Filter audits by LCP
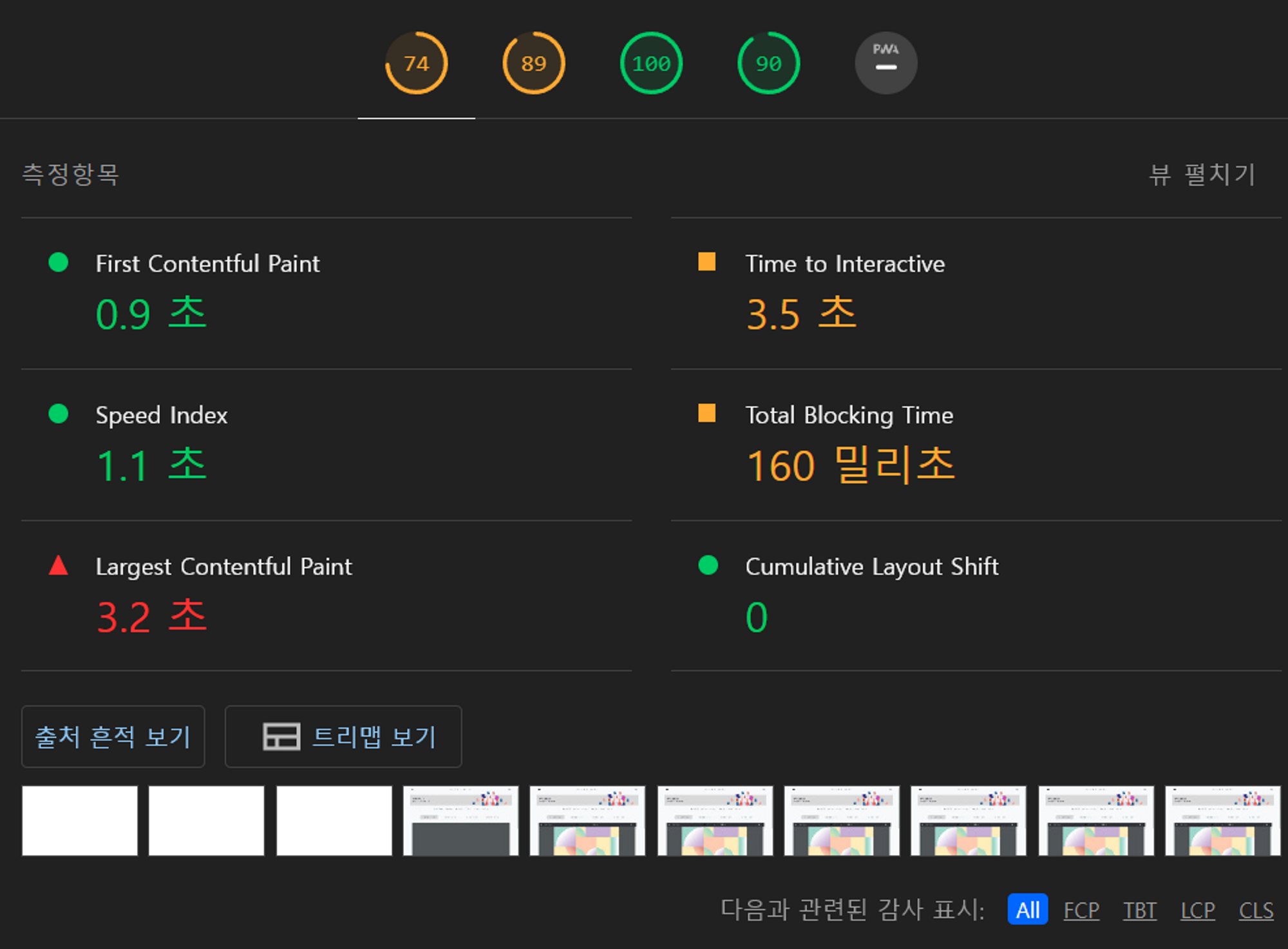 coord(1197,910)
